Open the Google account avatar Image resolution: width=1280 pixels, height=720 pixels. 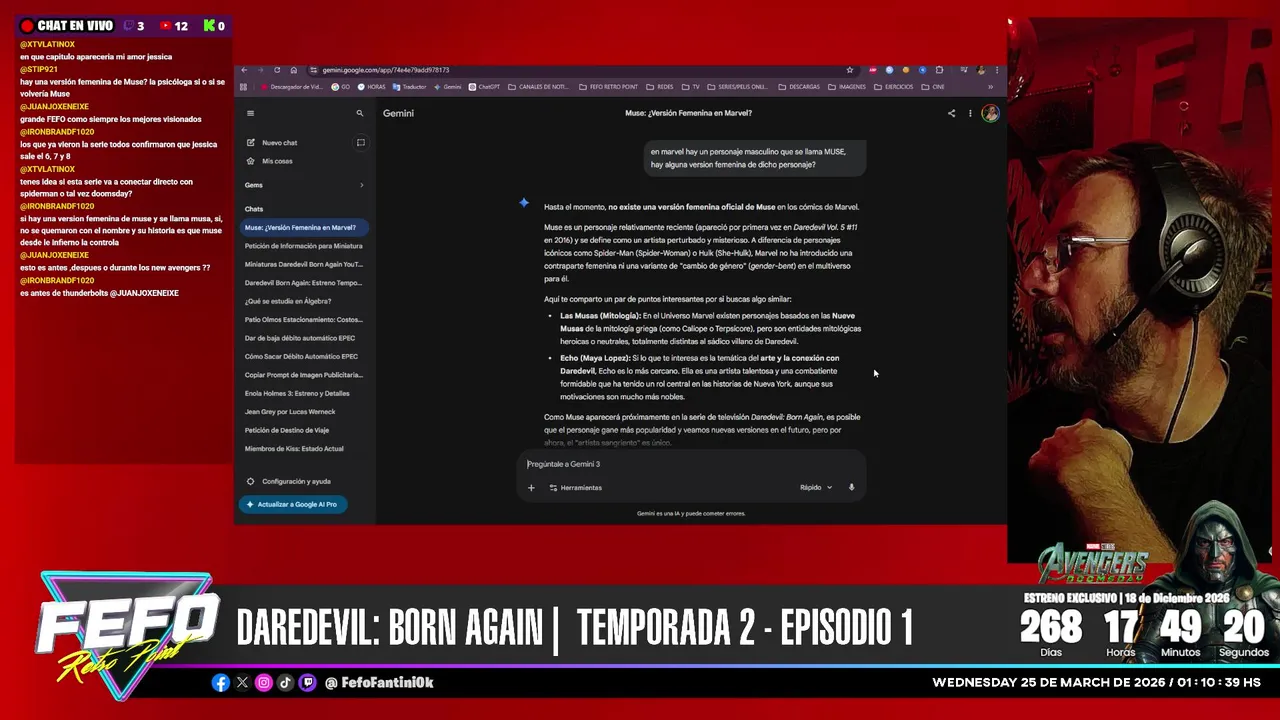click(x=990, y=113)
